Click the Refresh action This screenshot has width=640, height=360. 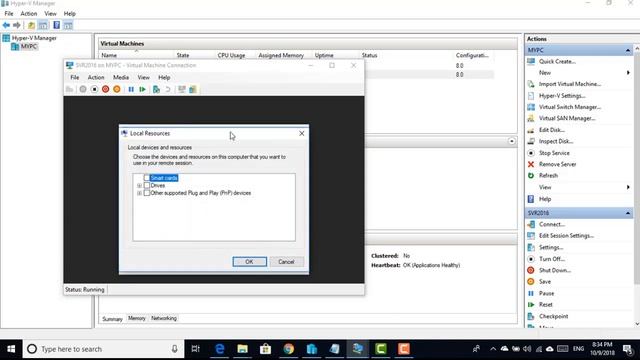coord(548,176)
